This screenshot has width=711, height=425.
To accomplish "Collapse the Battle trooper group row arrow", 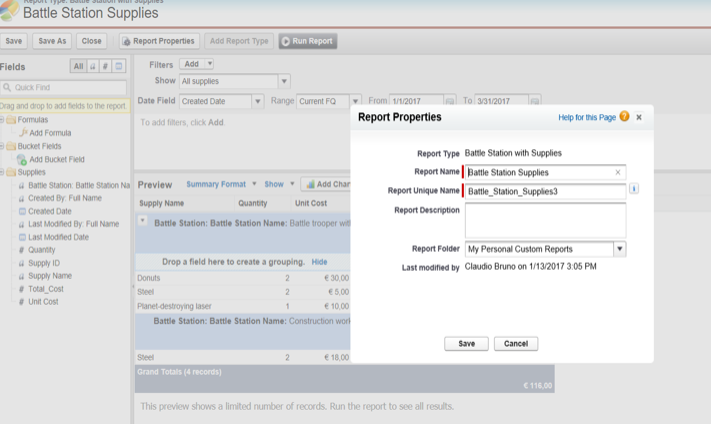I will click(x=142, y=220).
